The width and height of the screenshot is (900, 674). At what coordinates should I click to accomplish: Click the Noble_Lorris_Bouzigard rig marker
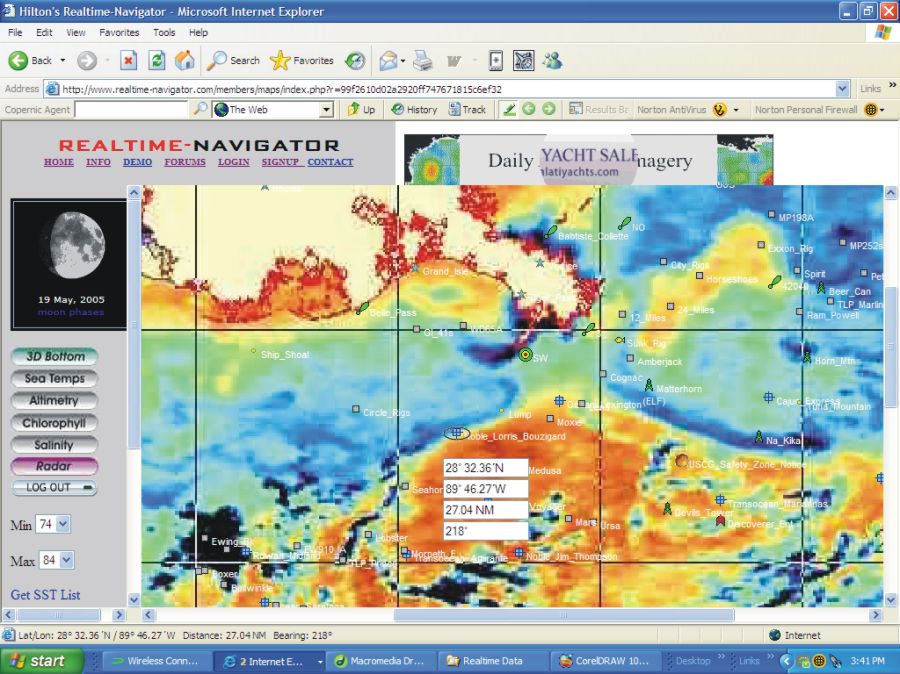(x=457, y=433)
